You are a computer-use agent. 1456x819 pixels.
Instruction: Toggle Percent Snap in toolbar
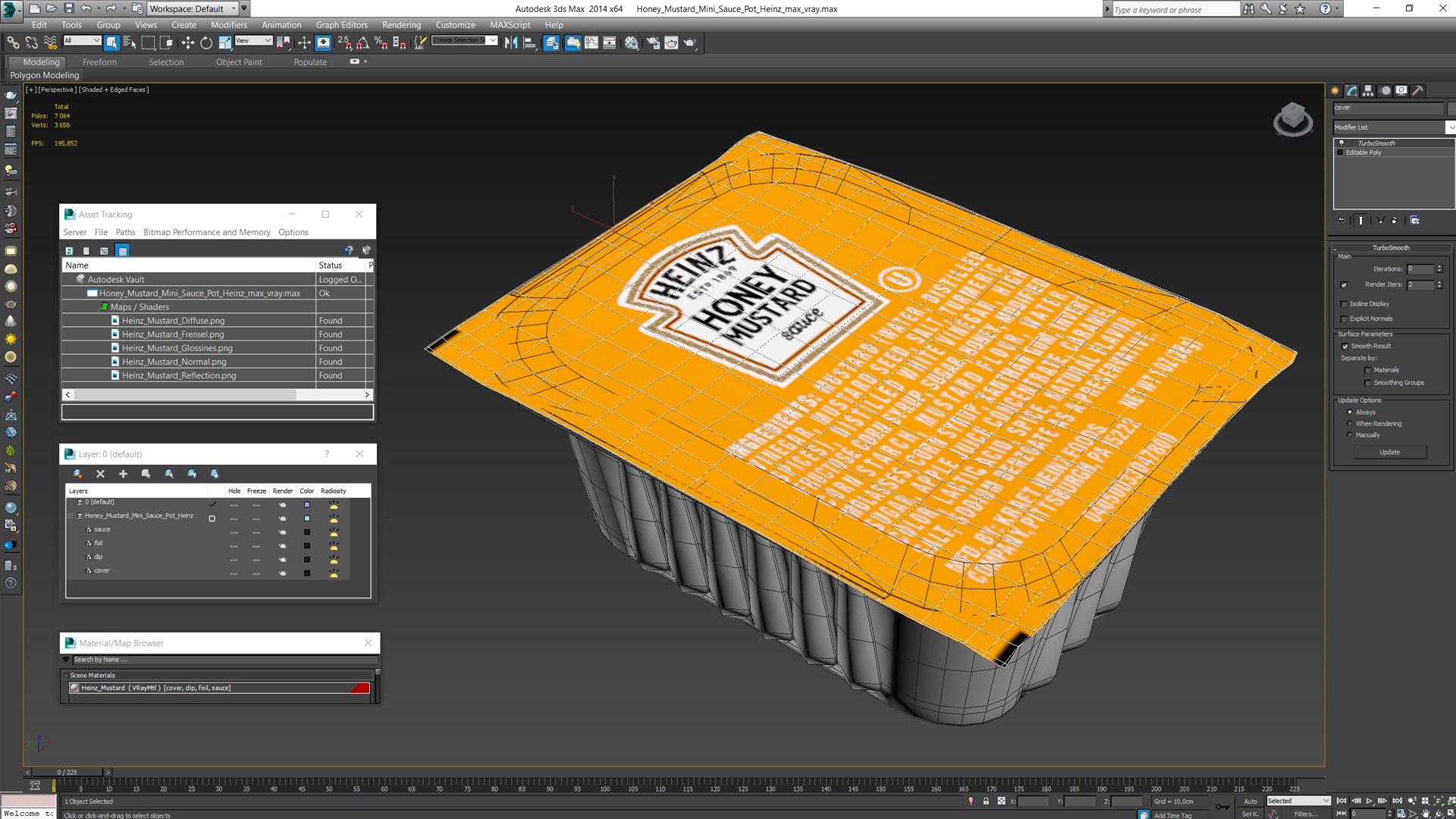tap(381, 42)
